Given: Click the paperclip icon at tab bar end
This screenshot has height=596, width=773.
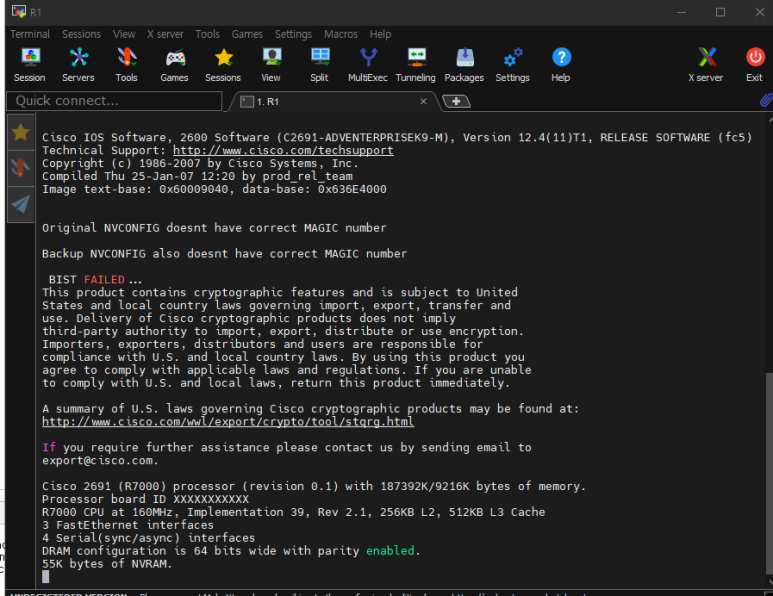Looking at the screenshot, I should pos(766,100).
